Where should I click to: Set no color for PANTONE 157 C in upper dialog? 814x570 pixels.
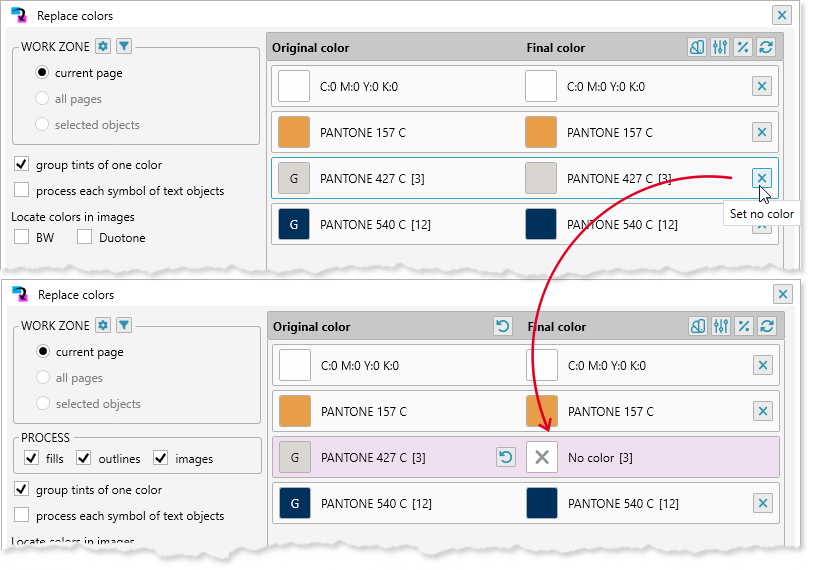(x=762, y=132)
